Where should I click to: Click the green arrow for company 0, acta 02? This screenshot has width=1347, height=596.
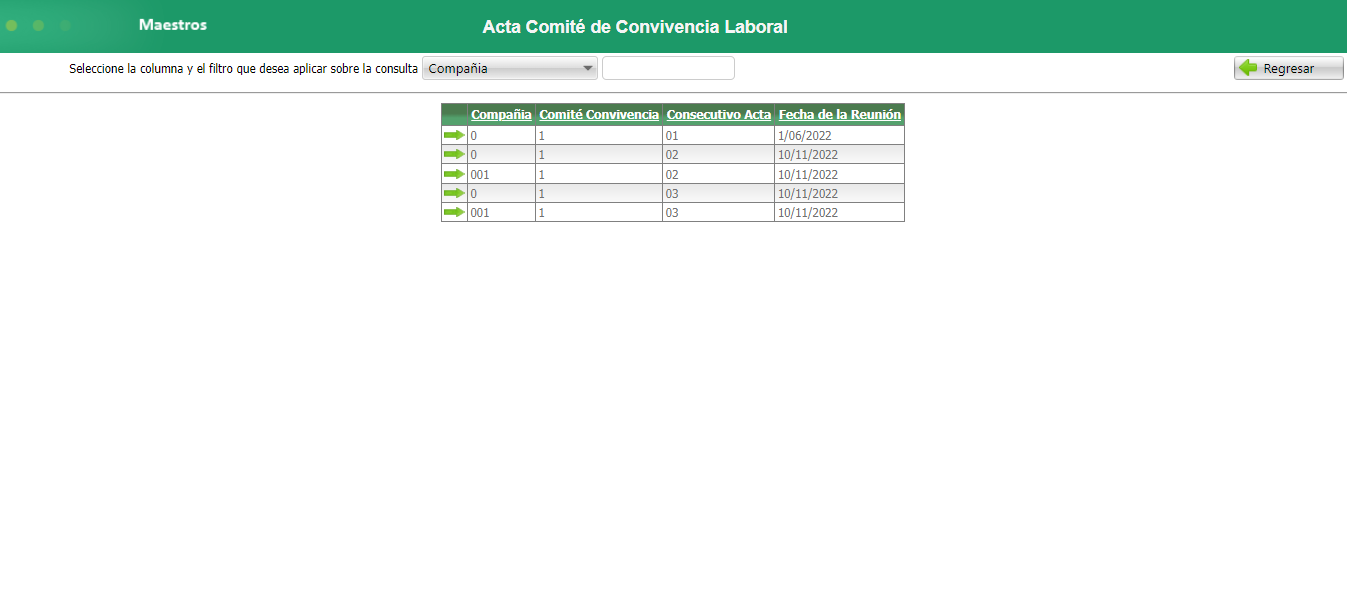click(x=454, y=154)
